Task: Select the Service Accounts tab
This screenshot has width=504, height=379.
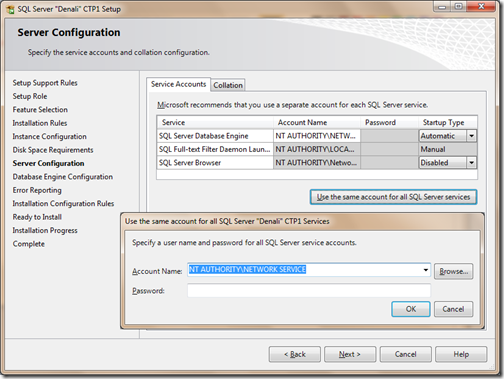Action: coord(178,84)
